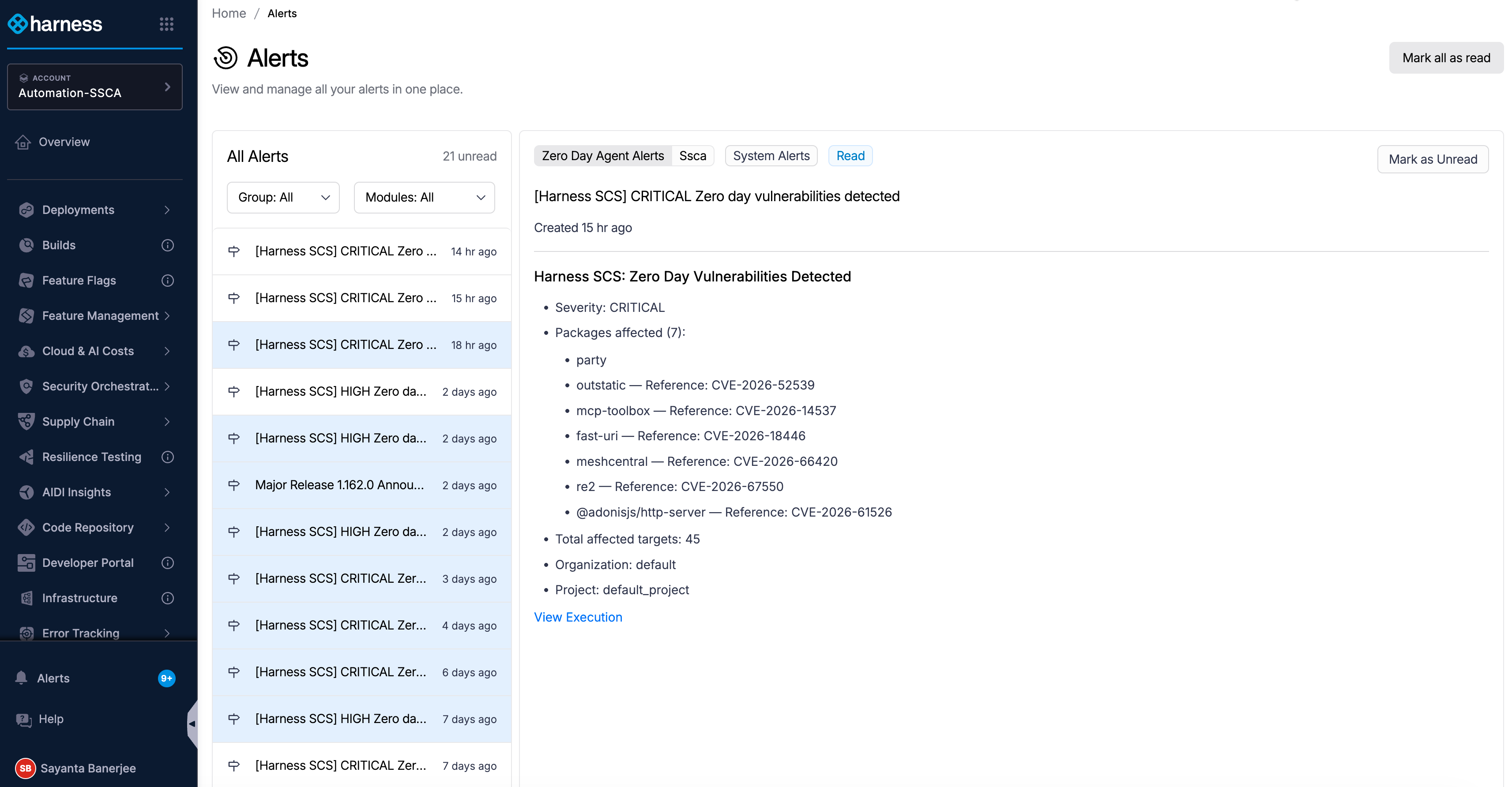Click the Builds info icon
This screenshot has height=787, width=1512.
(168, 245)
